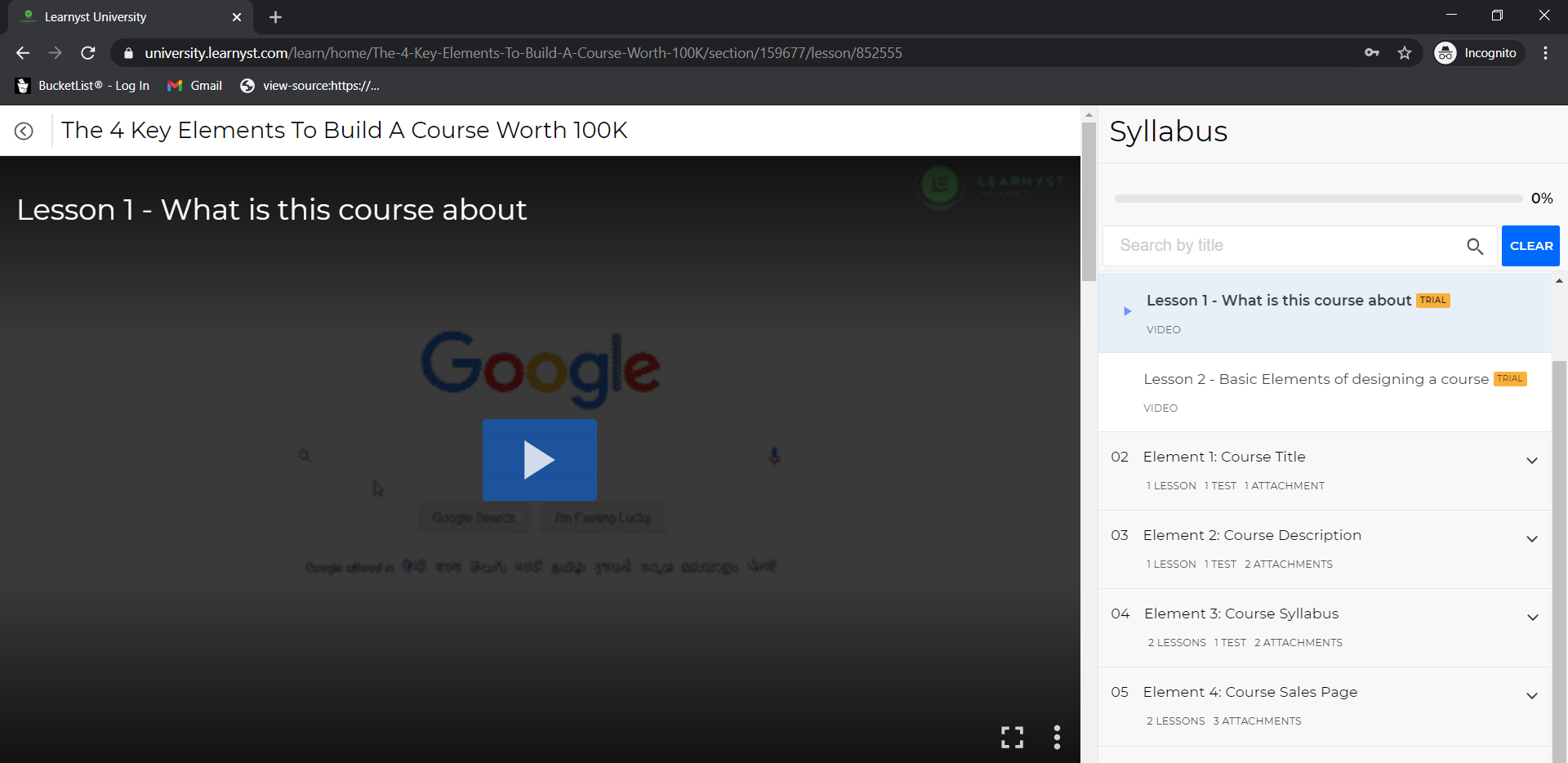Open the BucketList Log In bookmark

click(82, 86)
